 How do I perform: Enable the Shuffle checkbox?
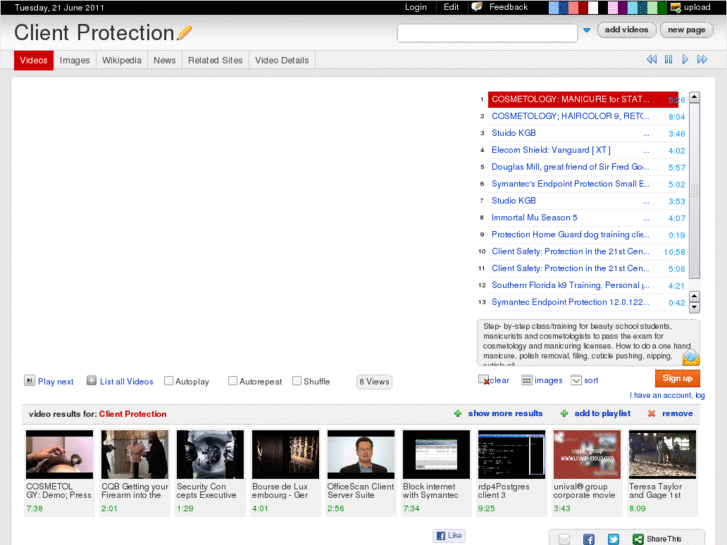pos(297,381)
